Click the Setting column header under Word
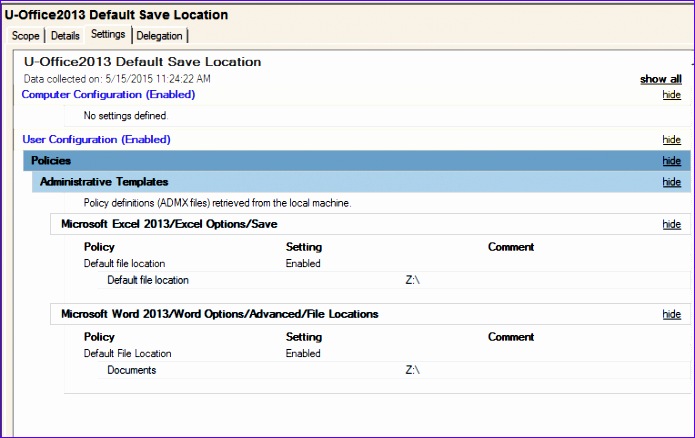 (304, 337)
